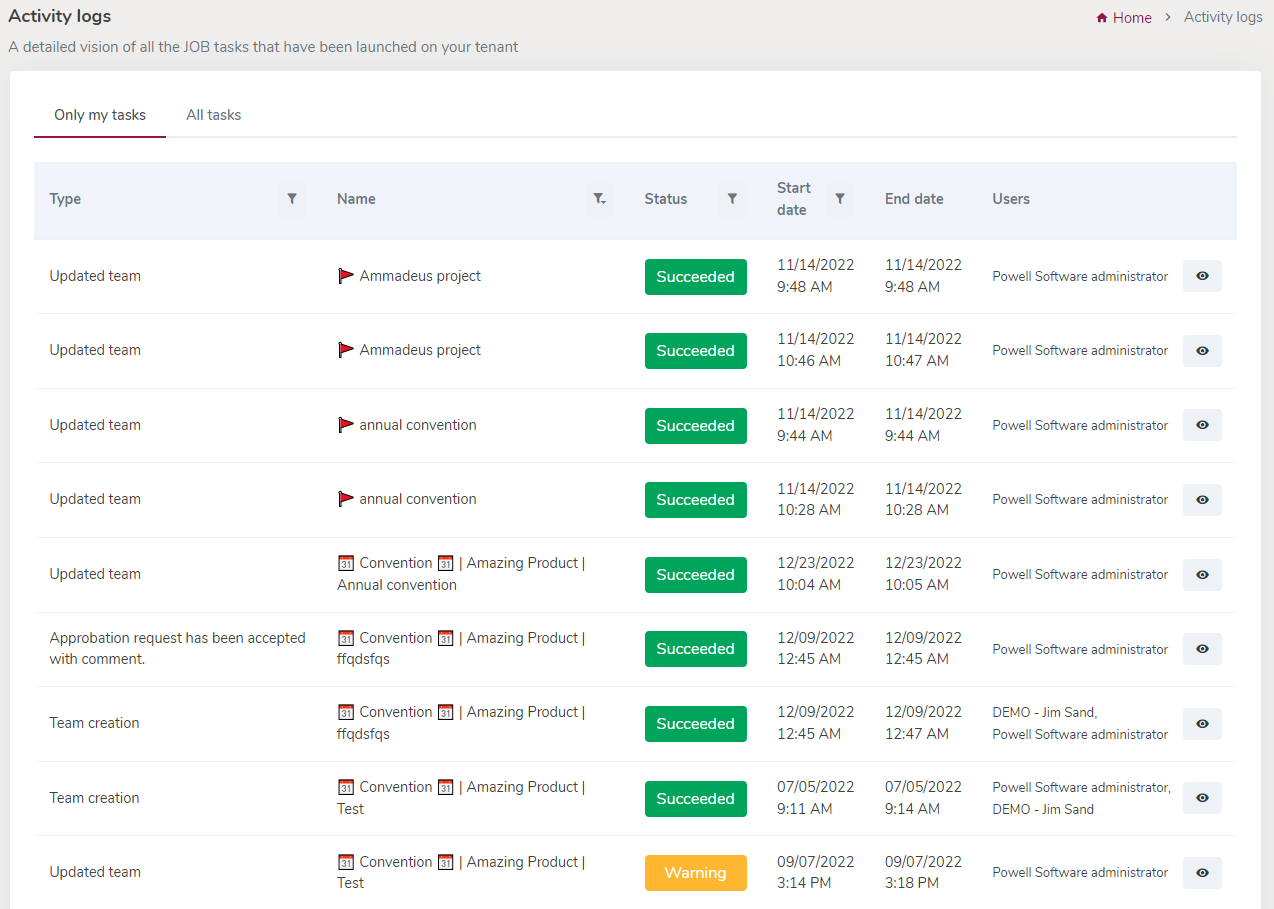Click users 'DEMO - Jim Sand, Powell Software administrator'

pos(1080,723)
